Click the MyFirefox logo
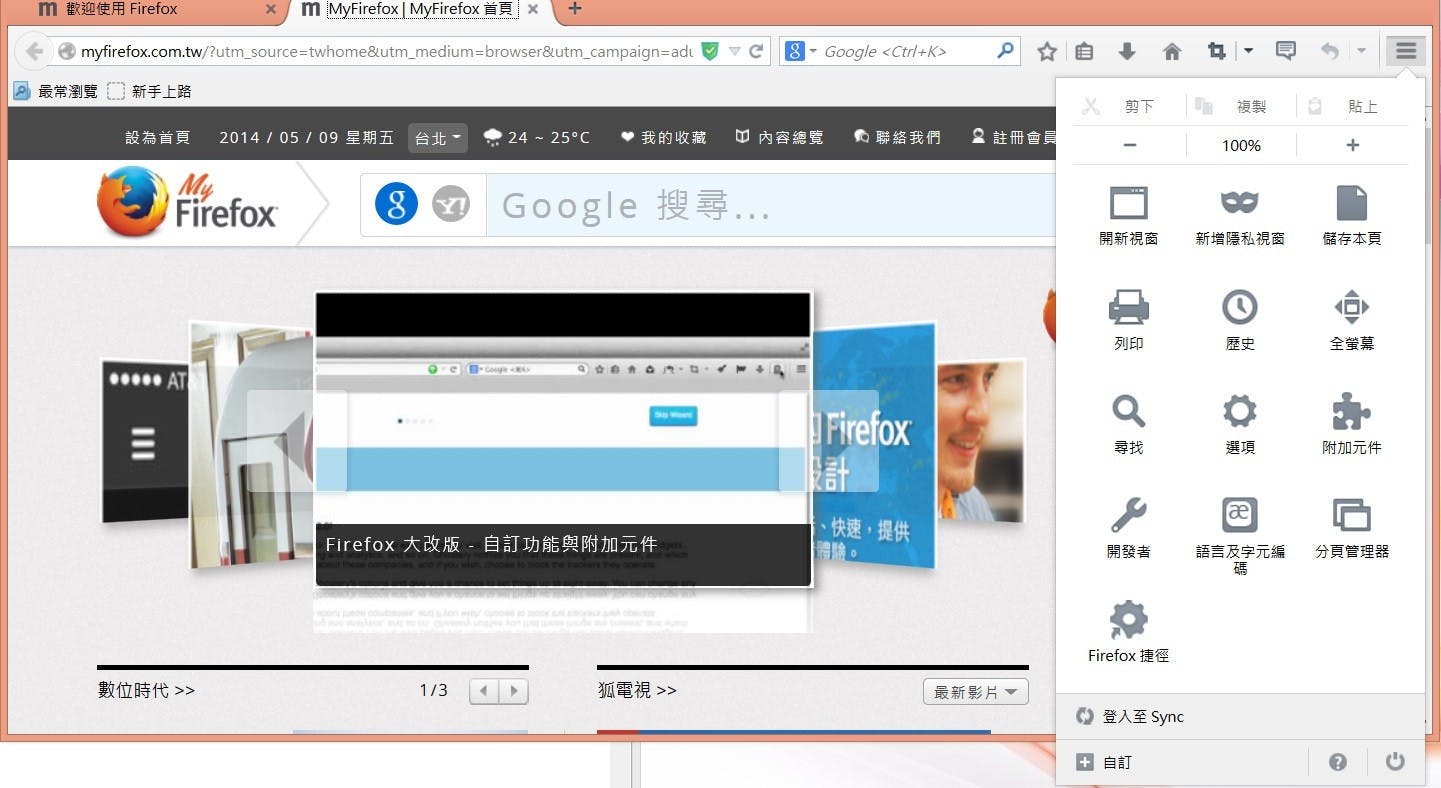The image size is (1441, 788). pos(188,202)
